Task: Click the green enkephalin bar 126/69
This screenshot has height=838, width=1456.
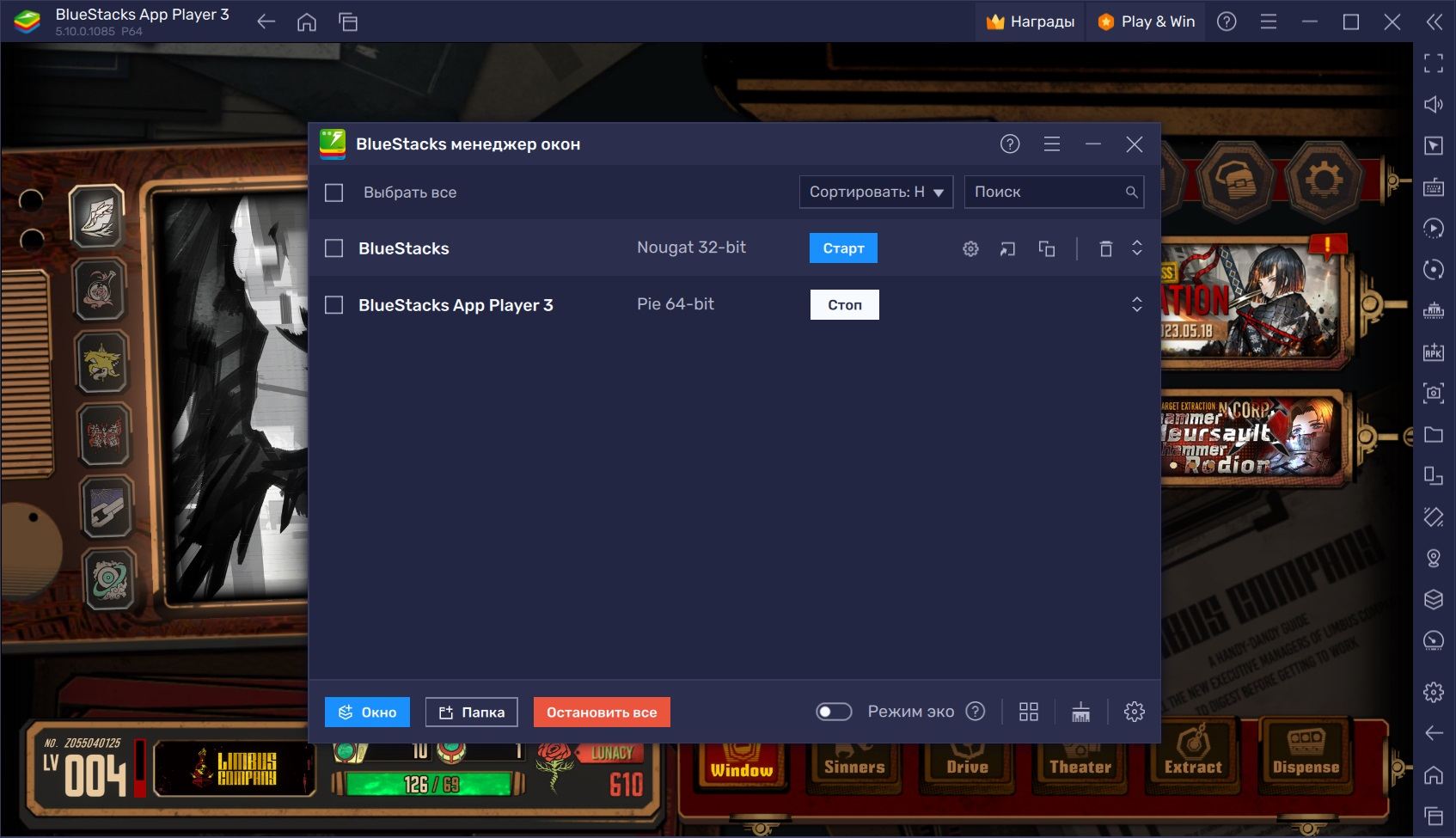Action: (x=430, y=784)
